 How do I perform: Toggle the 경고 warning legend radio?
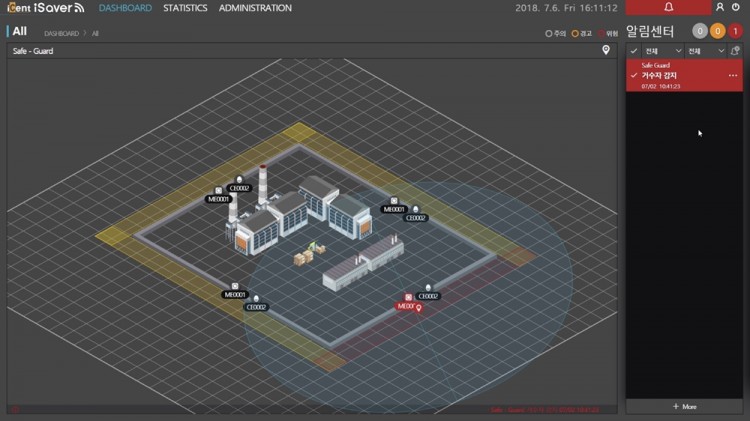(575, 33)
